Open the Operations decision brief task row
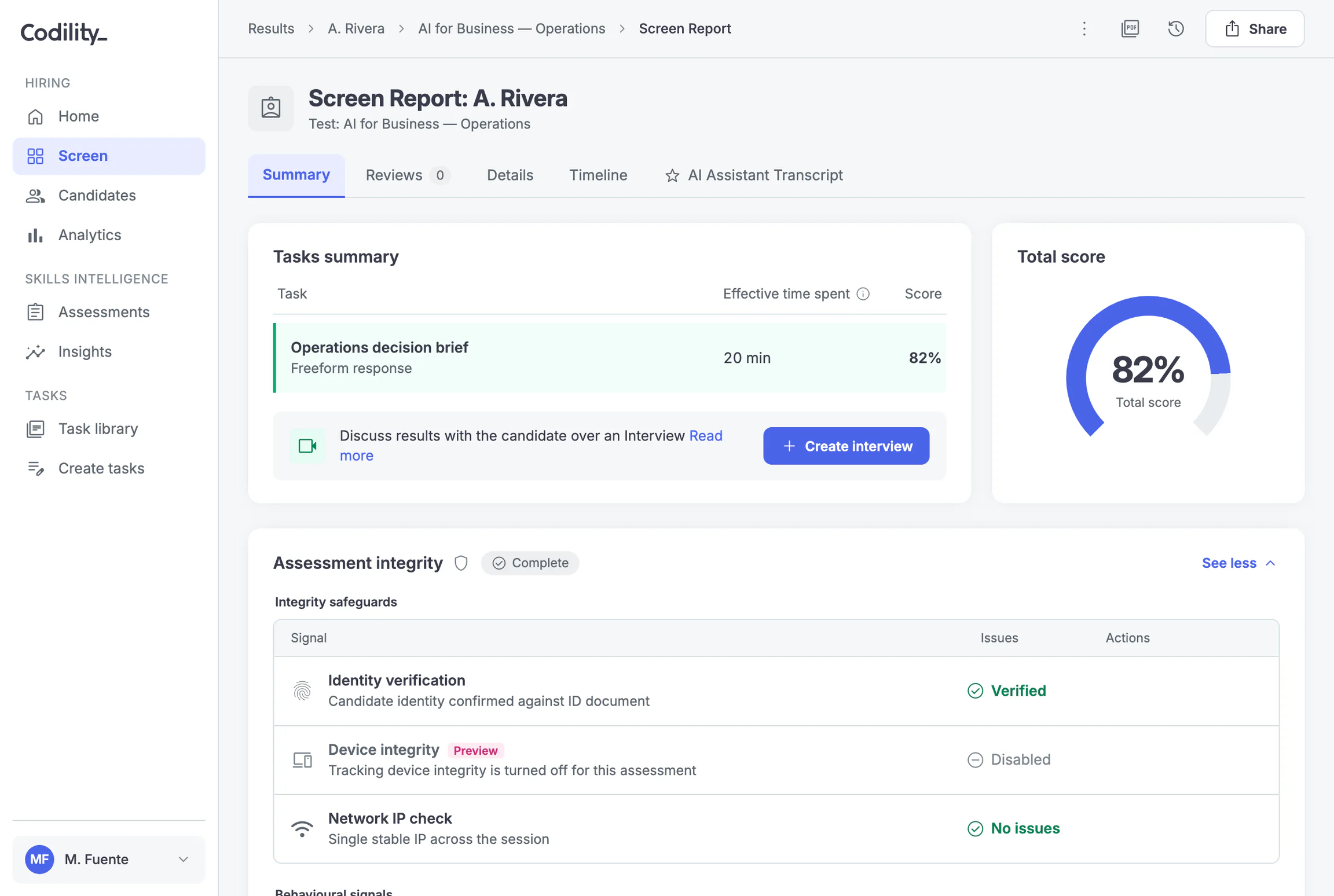 point(609,358)
